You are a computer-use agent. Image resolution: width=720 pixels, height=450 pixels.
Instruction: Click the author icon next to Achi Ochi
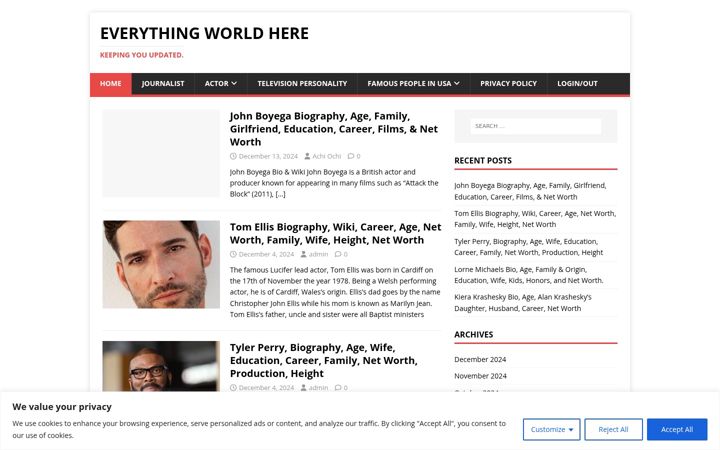[x=307, y=156]
